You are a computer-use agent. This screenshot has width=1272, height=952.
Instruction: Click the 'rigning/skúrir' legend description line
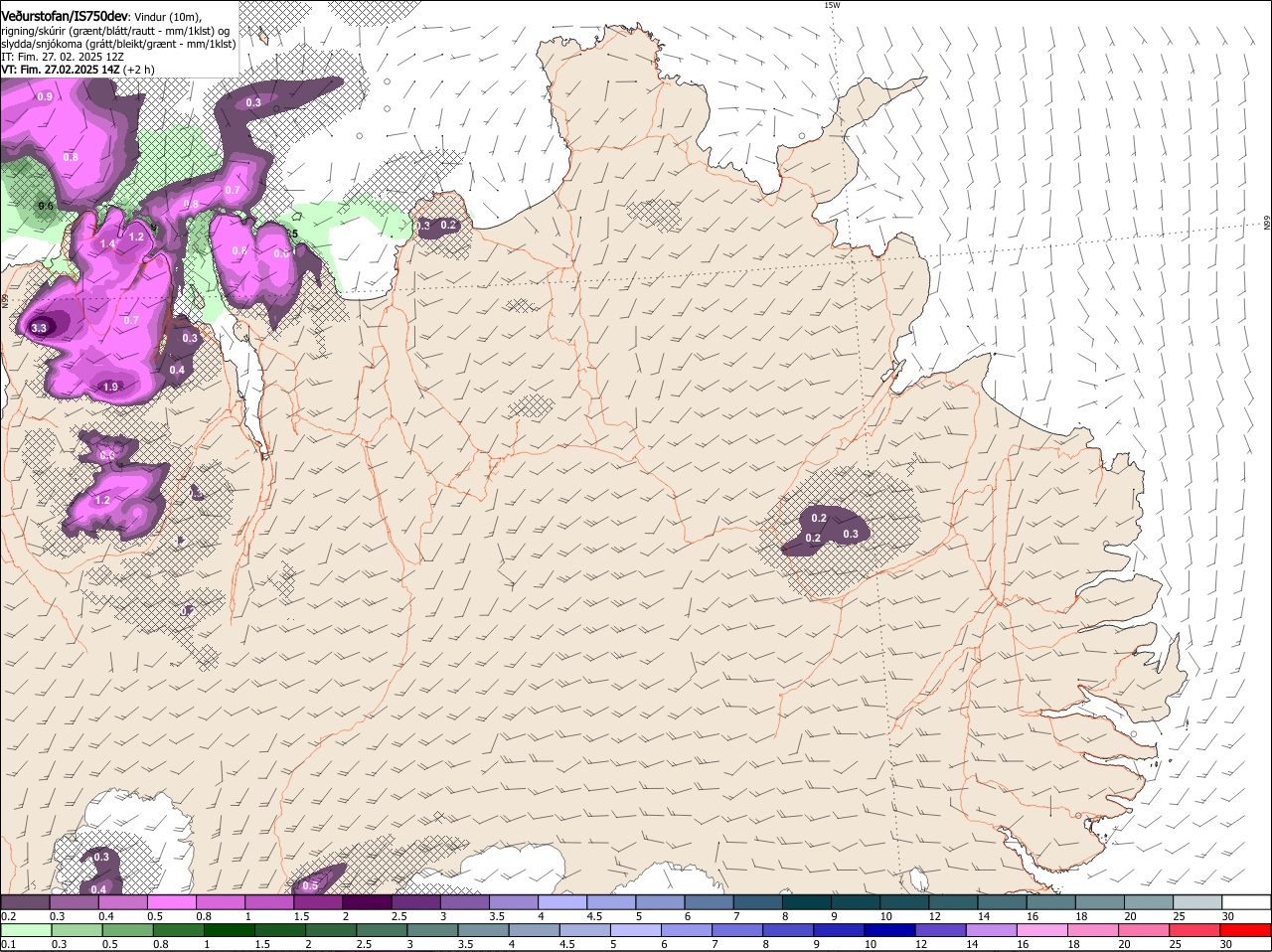115,31
